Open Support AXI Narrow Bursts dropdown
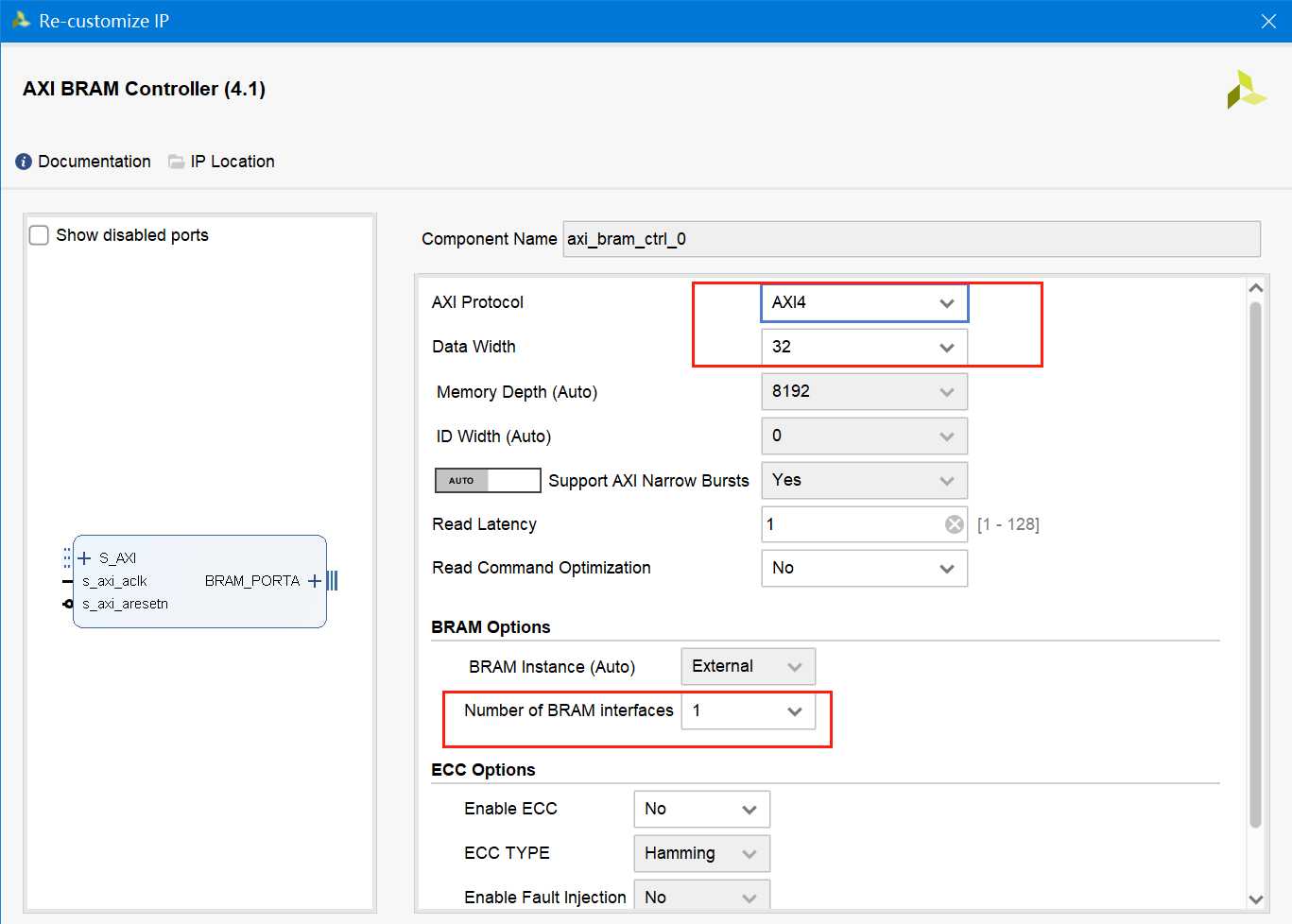 [x=865, y=480]
